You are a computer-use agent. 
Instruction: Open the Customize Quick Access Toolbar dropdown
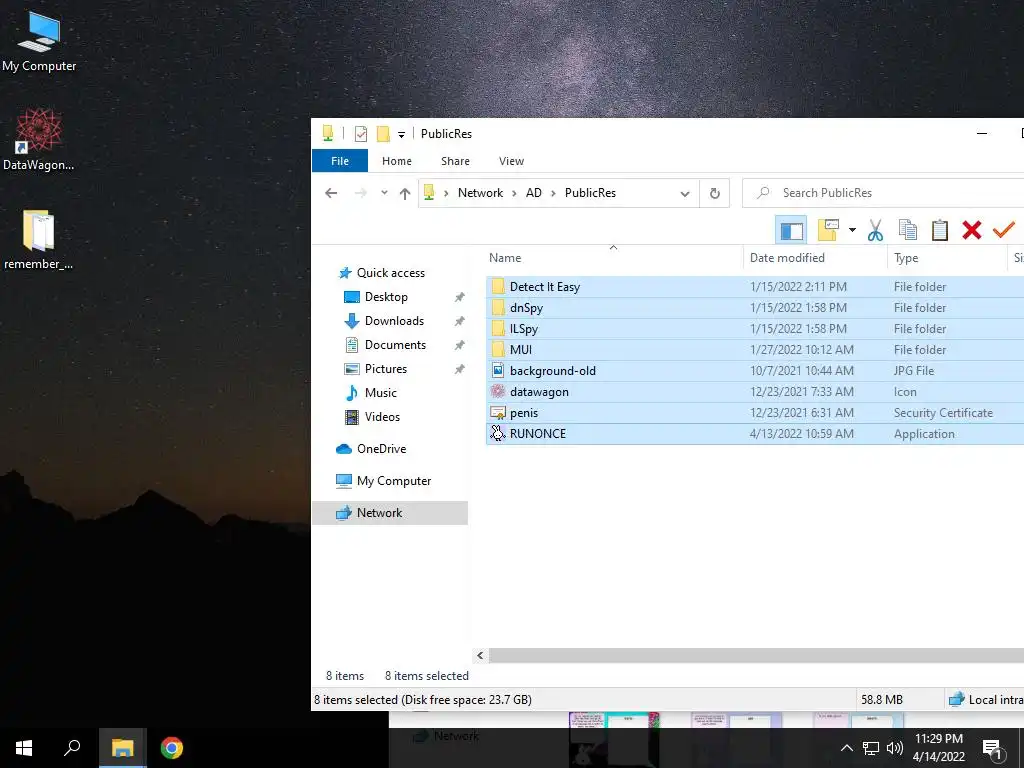(402, 135)
